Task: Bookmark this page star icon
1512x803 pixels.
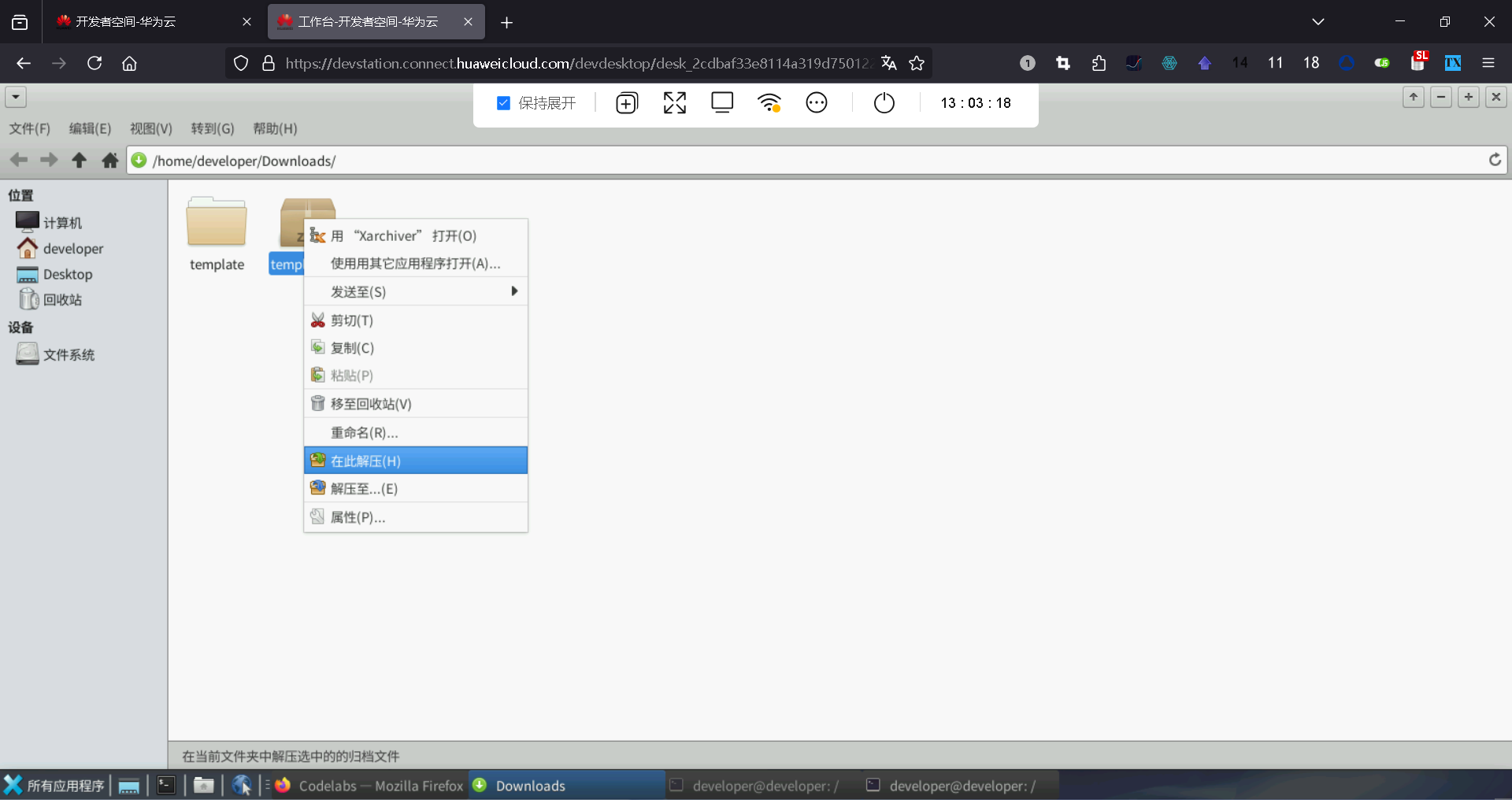Action: pyautogui.click(x=917, y=63)
